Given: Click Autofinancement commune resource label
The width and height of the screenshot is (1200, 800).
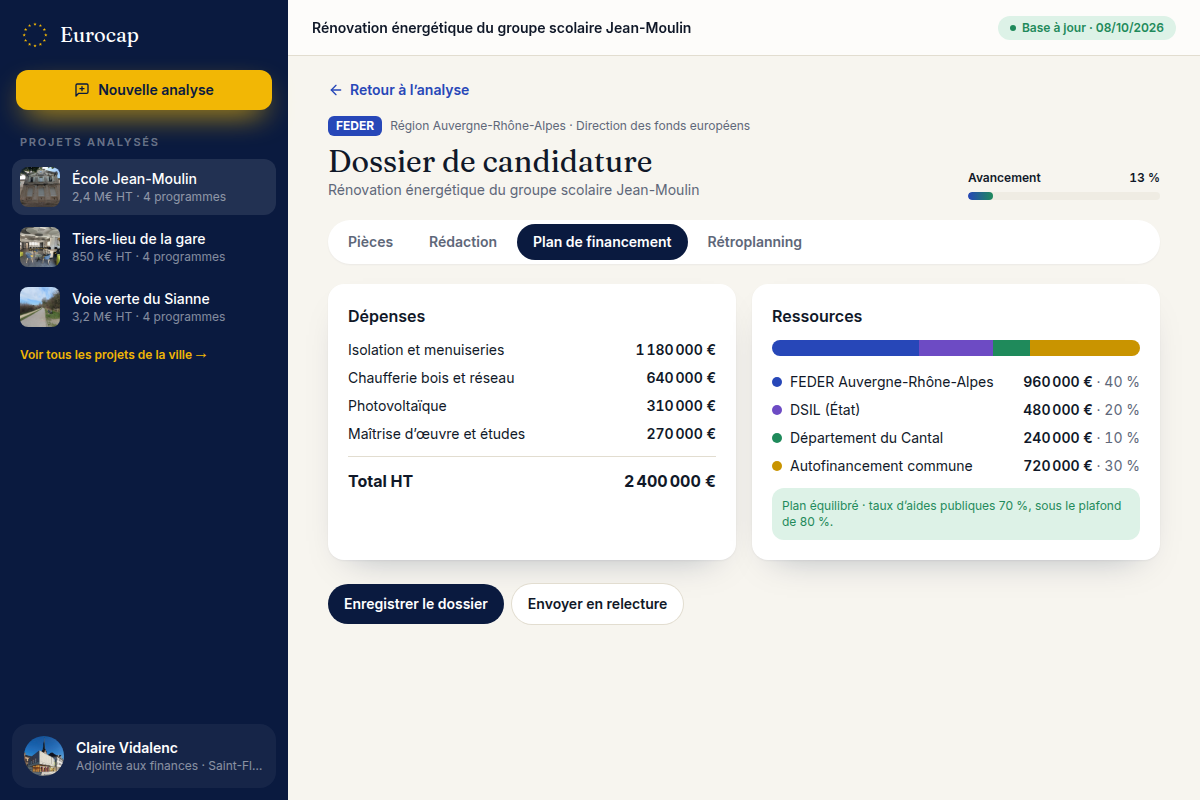Looking at the screenshot, I should 881,466.
